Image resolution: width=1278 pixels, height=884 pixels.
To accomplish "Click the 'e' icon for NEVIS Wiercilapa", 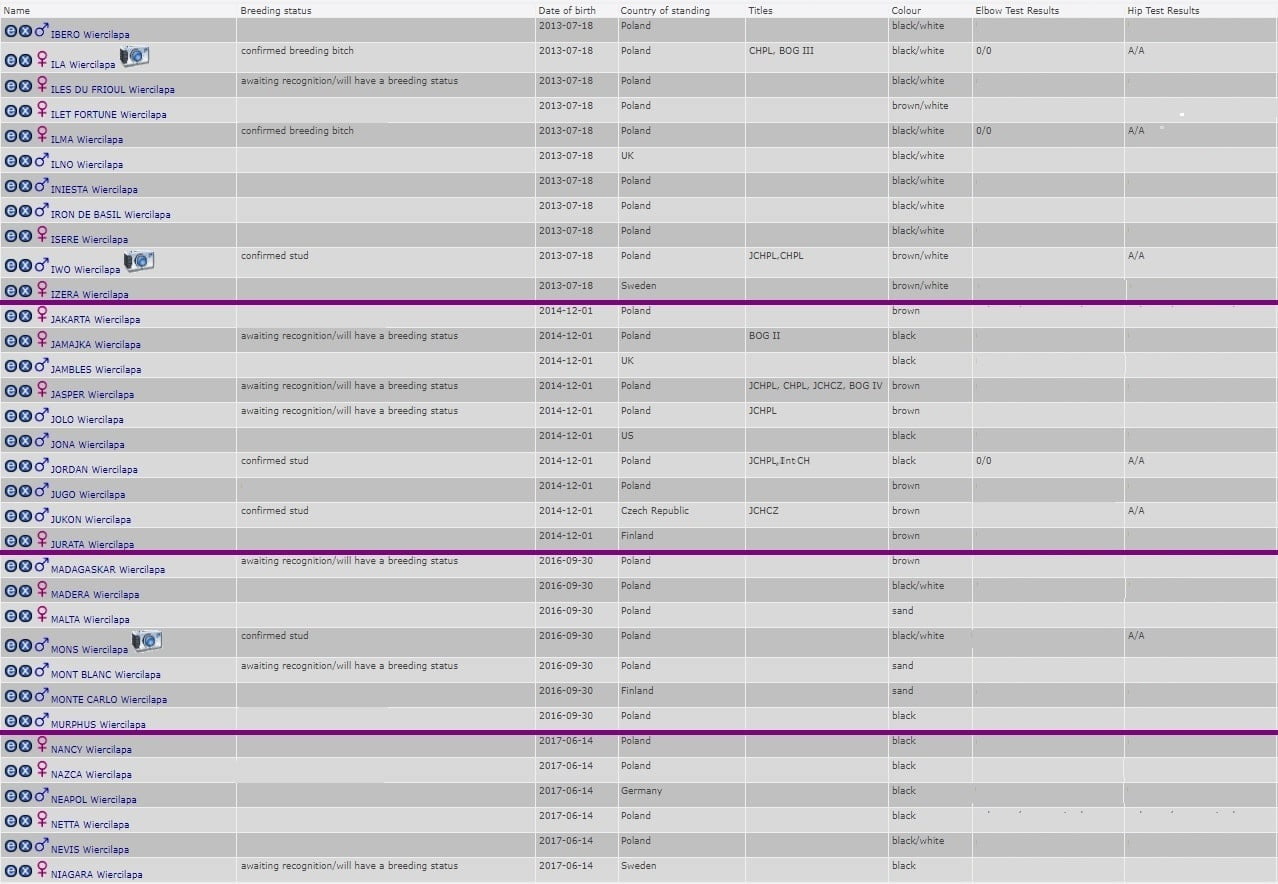I will [x=11, y=844].
